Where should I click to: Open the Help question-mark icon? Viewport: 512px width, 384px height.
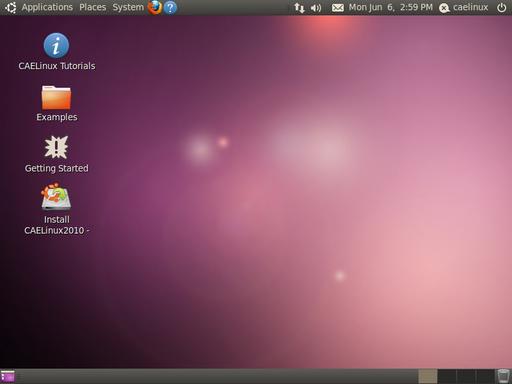click(170, 7)
